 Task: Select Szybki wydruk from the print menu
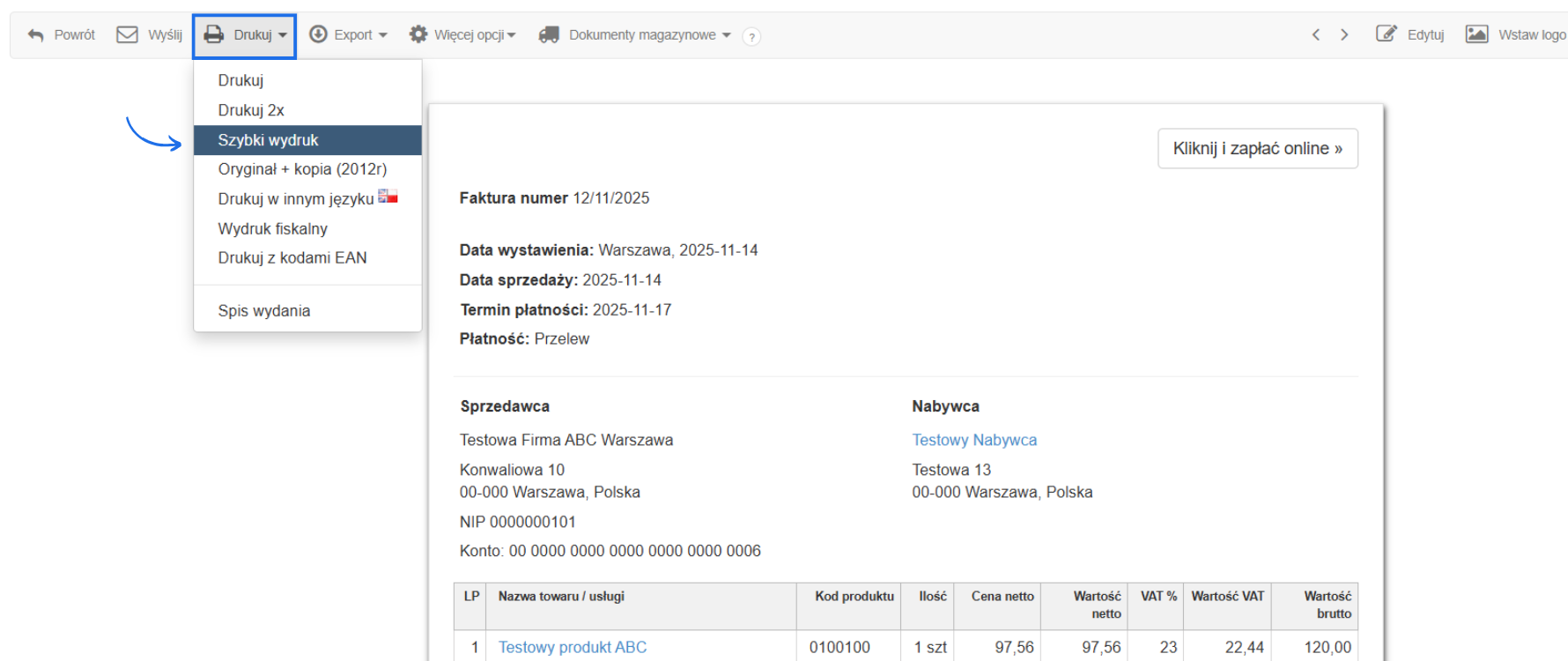point(269,140)
